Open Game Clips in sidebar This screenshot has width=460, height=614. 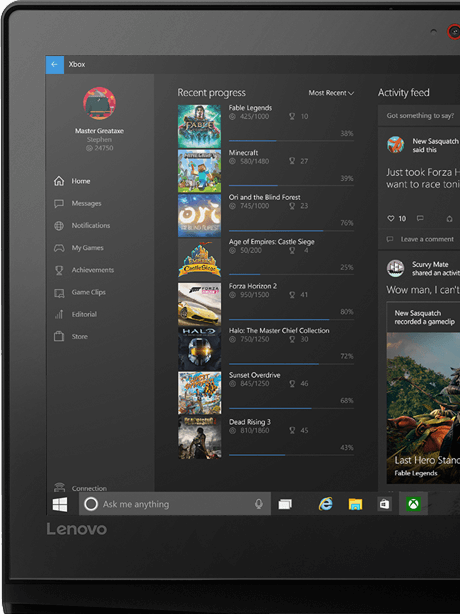click(x=80, y=293)
